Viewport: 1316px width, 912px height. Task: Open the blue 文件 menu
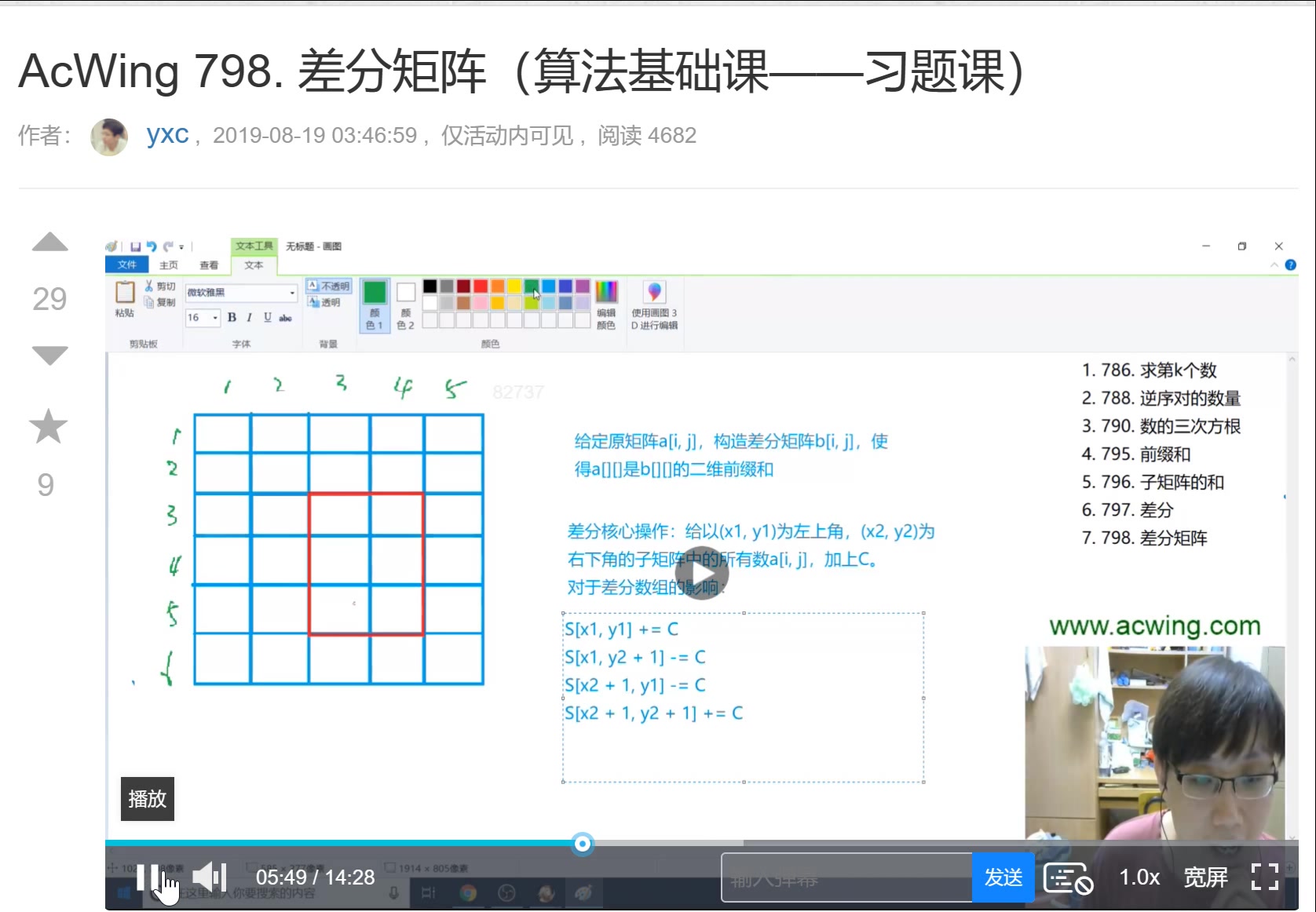(x=127, y=265)
